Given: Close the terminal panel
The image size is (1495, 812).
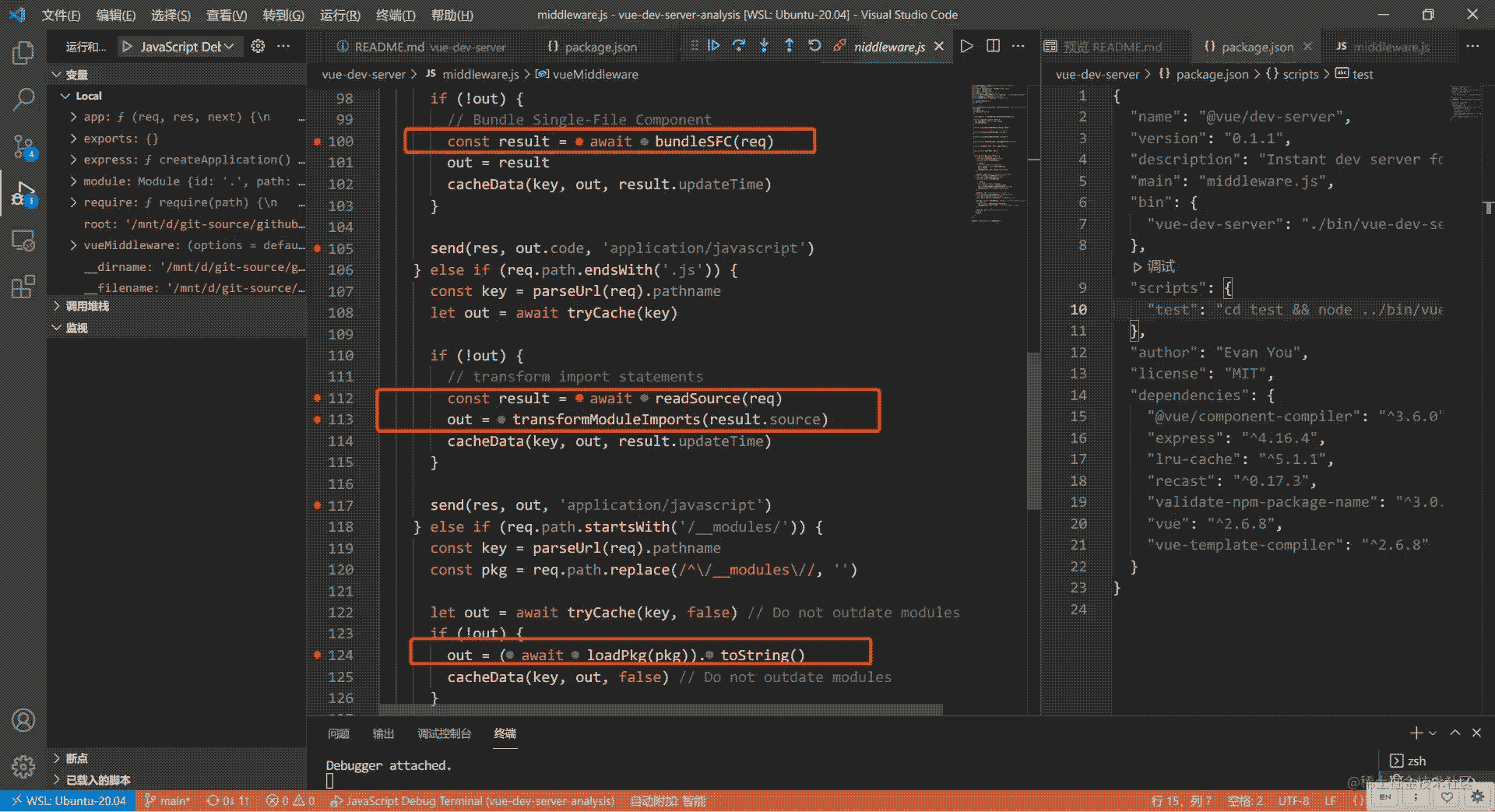Looking at the screenshot, I should point(1476,733).
